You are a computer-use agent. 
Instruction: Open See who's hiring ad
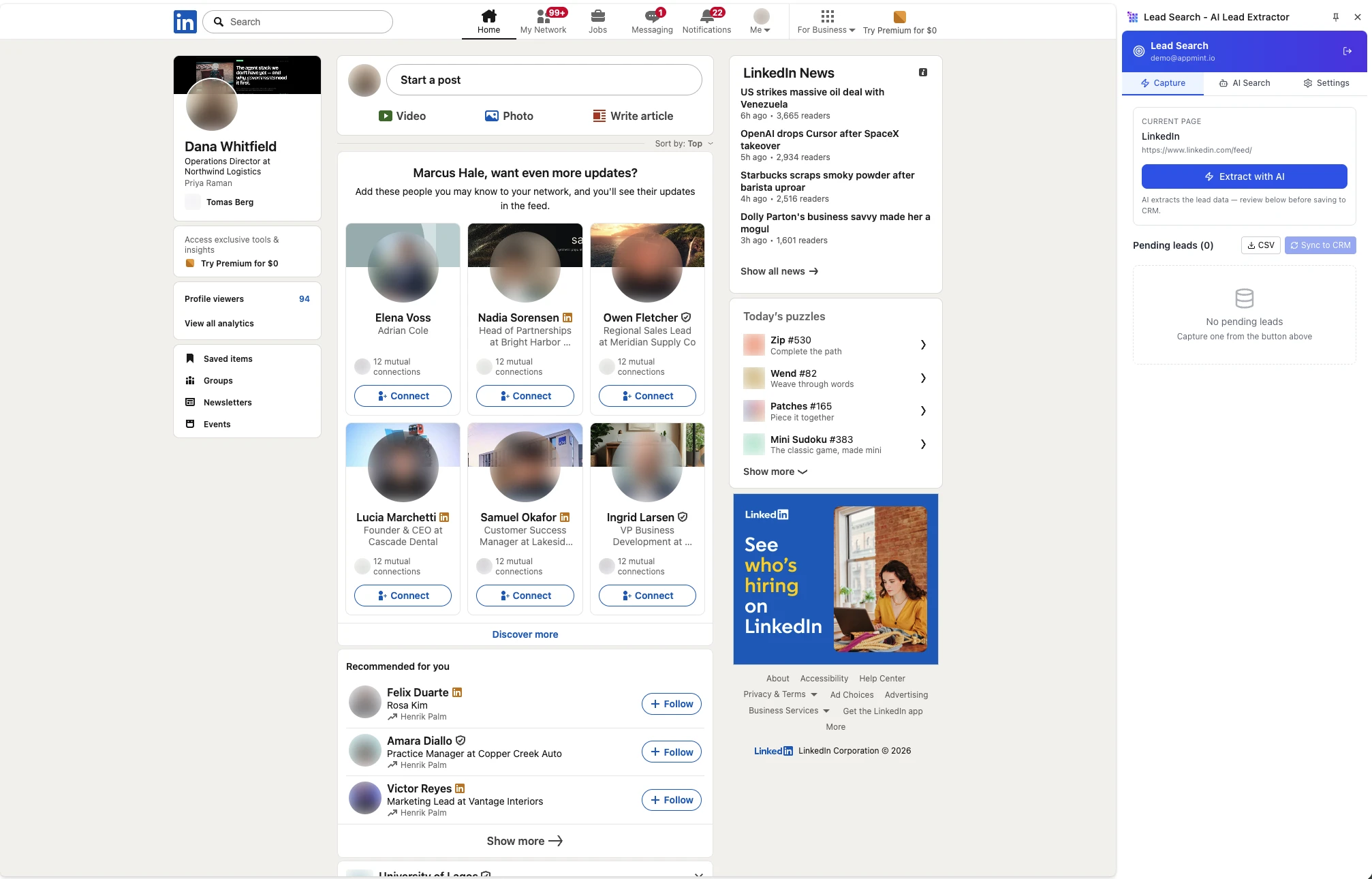coord(836,579)
